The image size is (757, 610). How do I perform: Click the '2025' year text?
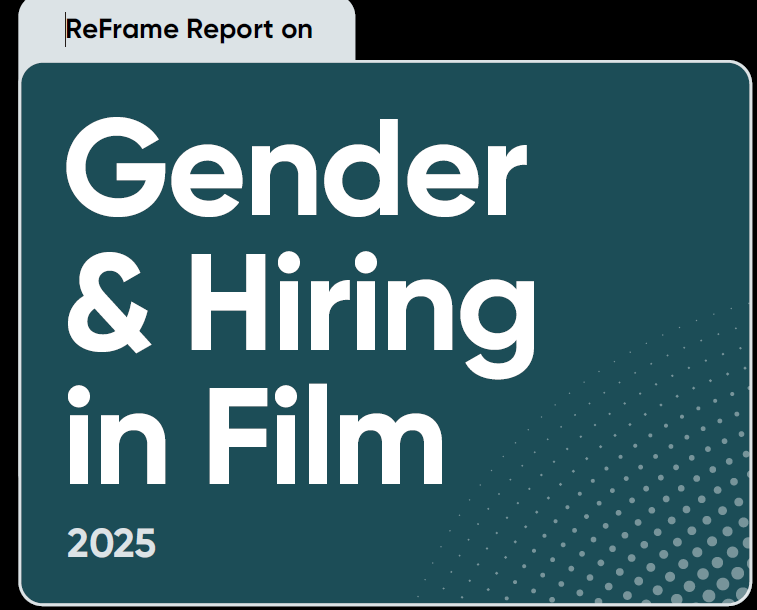click(112, 543)
